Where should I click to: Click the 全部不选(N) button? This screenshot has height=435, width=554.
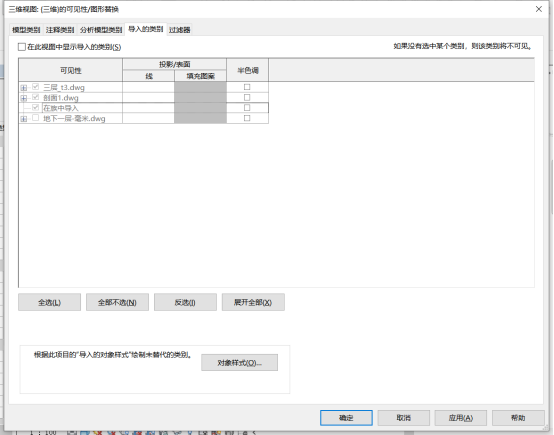[x=117, y=302]
